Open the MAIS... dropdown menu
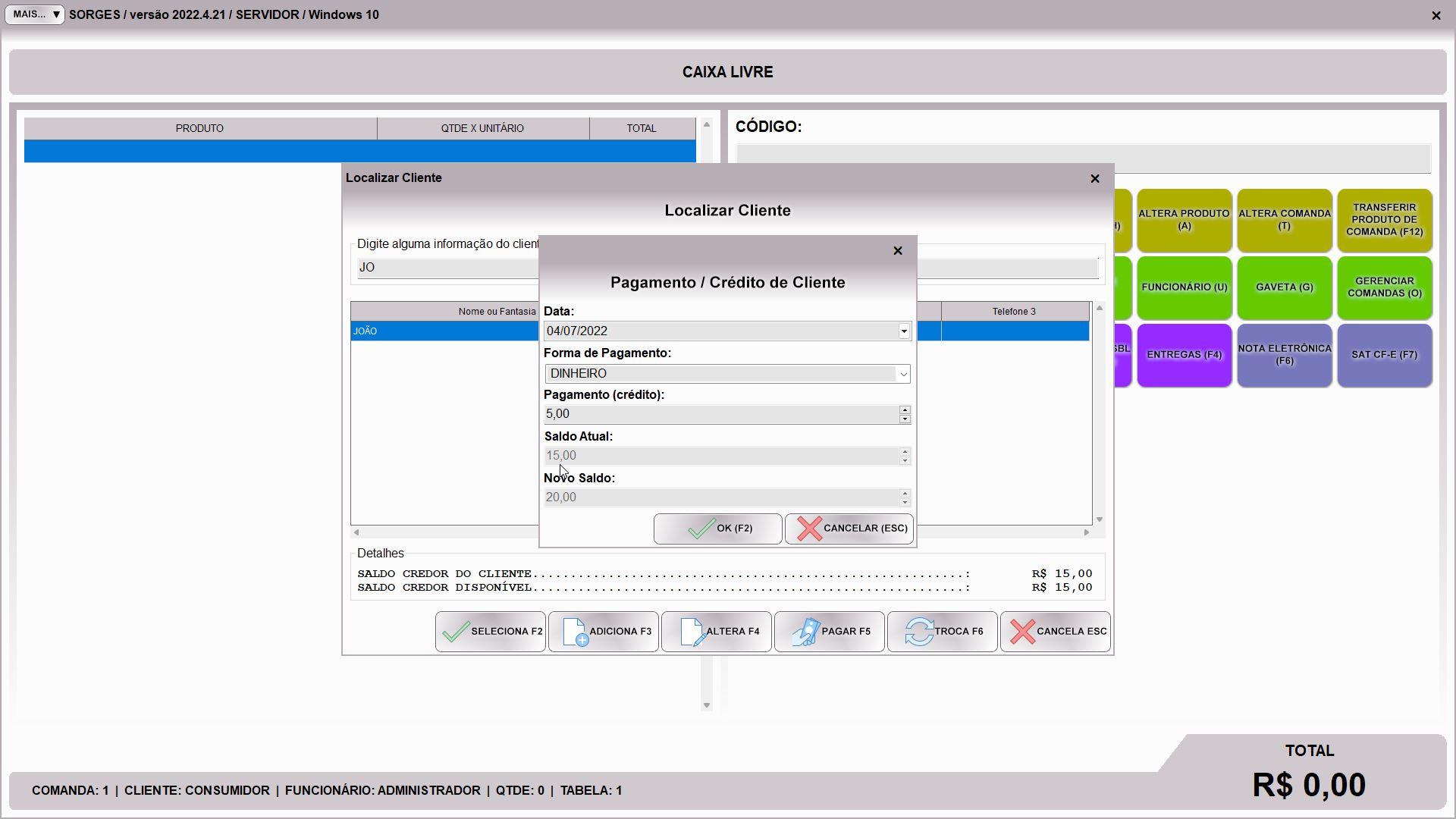The image size is (1456, 819). [x=35, y=14]
